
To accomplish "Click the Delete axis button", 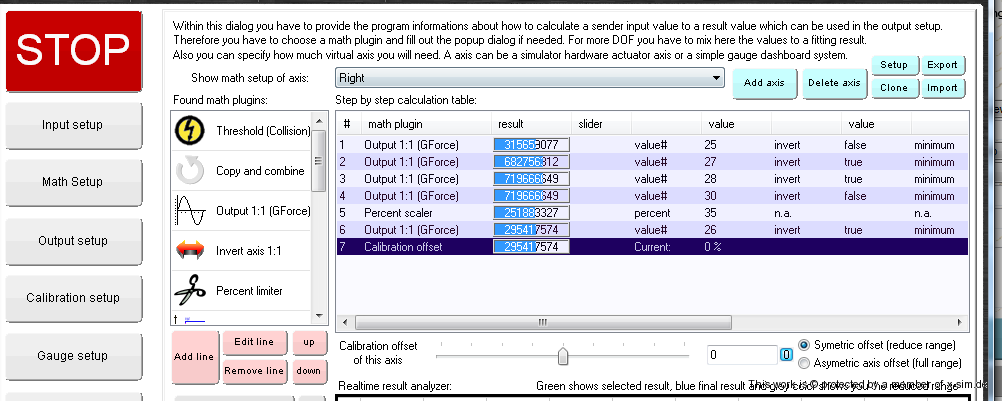I will point(834,83).
